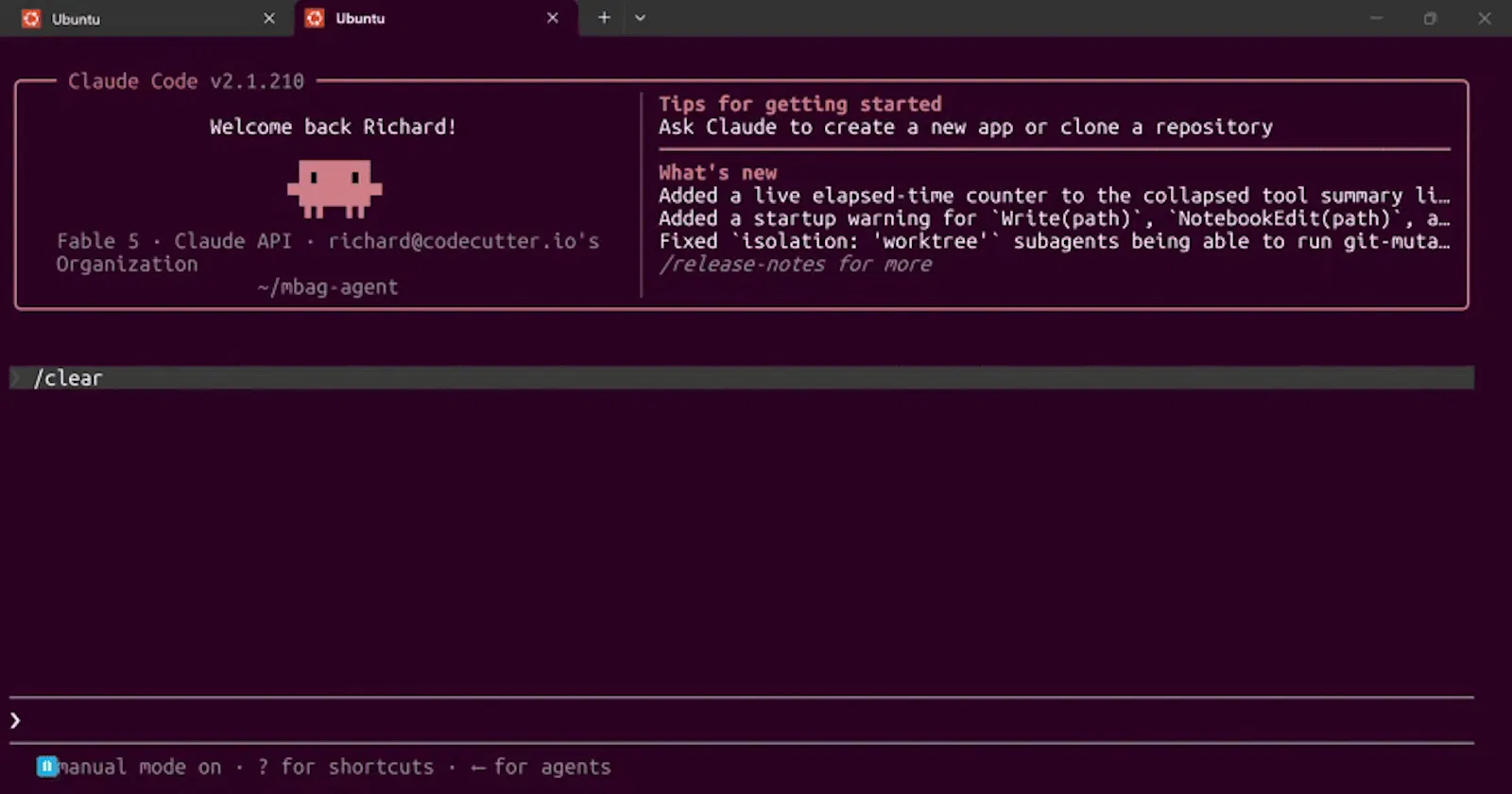Click the 'Tips for getting started' heading
The height and width of the screenshot is (794, 1512).
click(800, 104)
